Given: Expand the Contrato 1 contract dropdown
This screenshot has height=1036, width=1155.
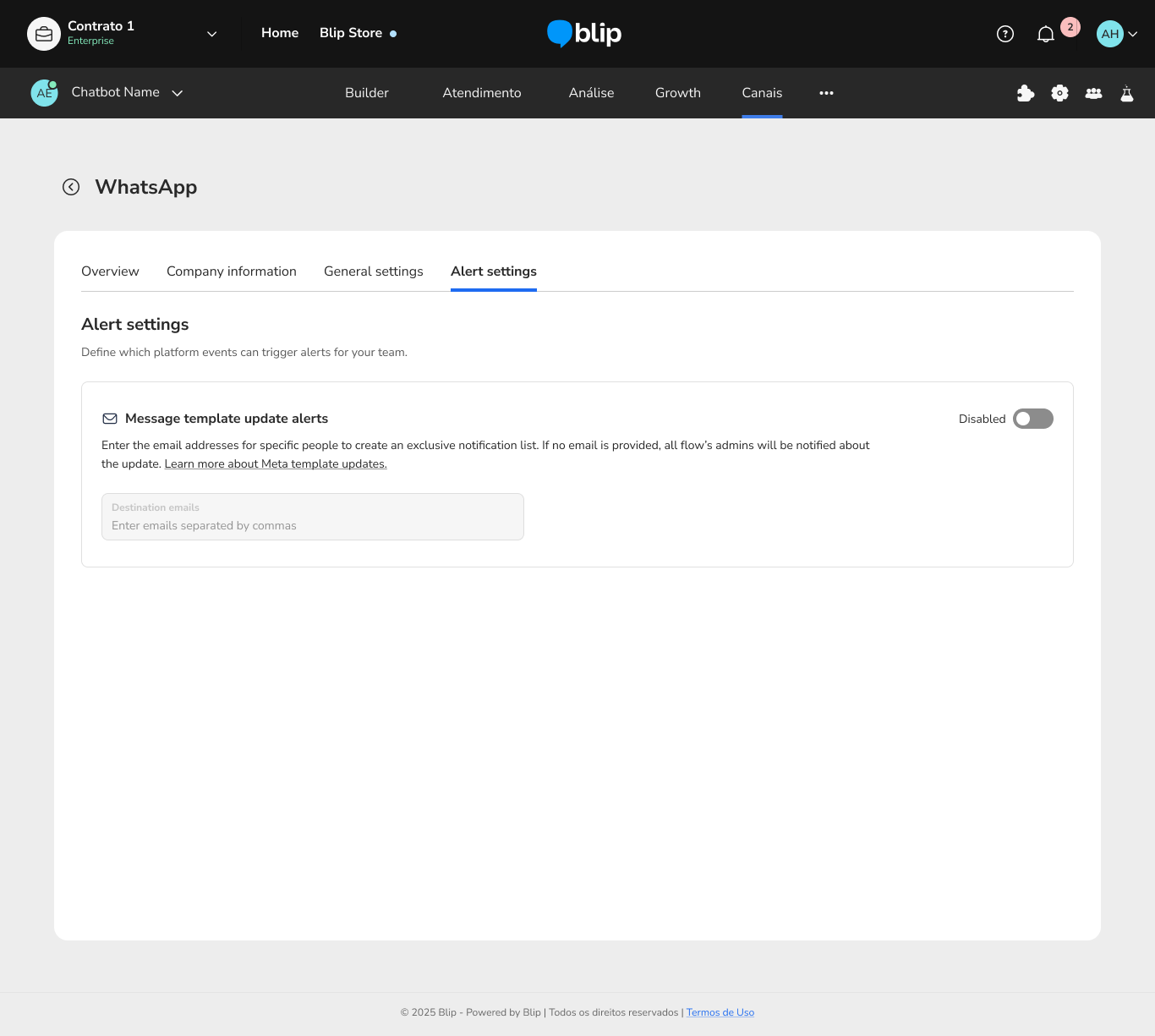Looking at the screenshot, I should [x=211, y=34].
